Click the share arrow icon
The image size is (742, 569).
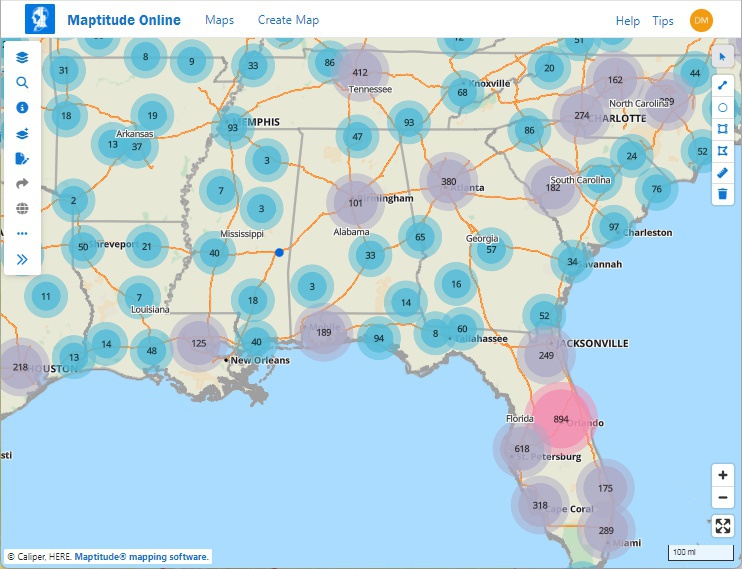pyautogui.click(x=22, y=184)
